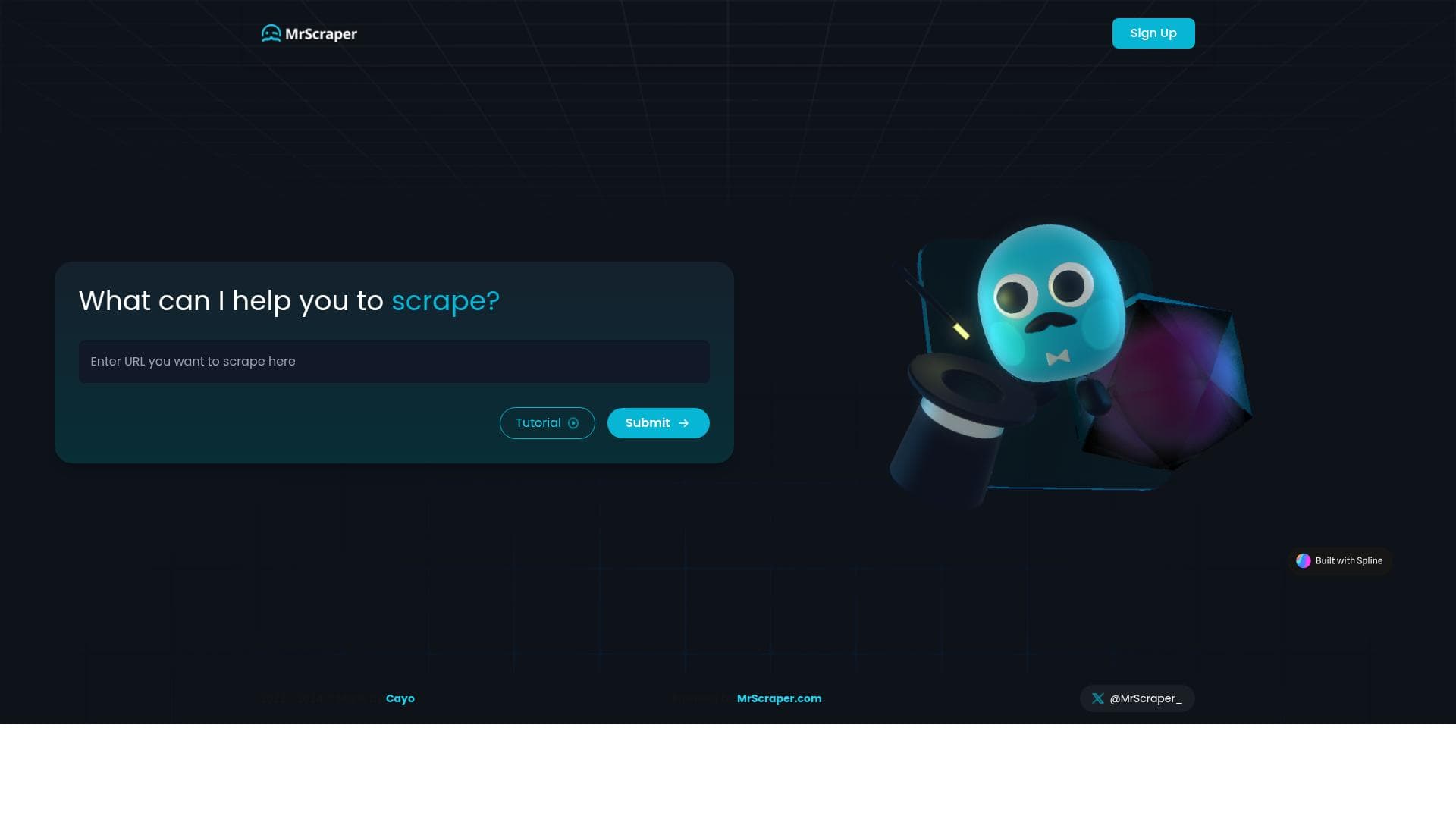Click the magic wand's glowing tip
Image resolution: width=1456 pixels, height=819 pixels.
(961, 331)
